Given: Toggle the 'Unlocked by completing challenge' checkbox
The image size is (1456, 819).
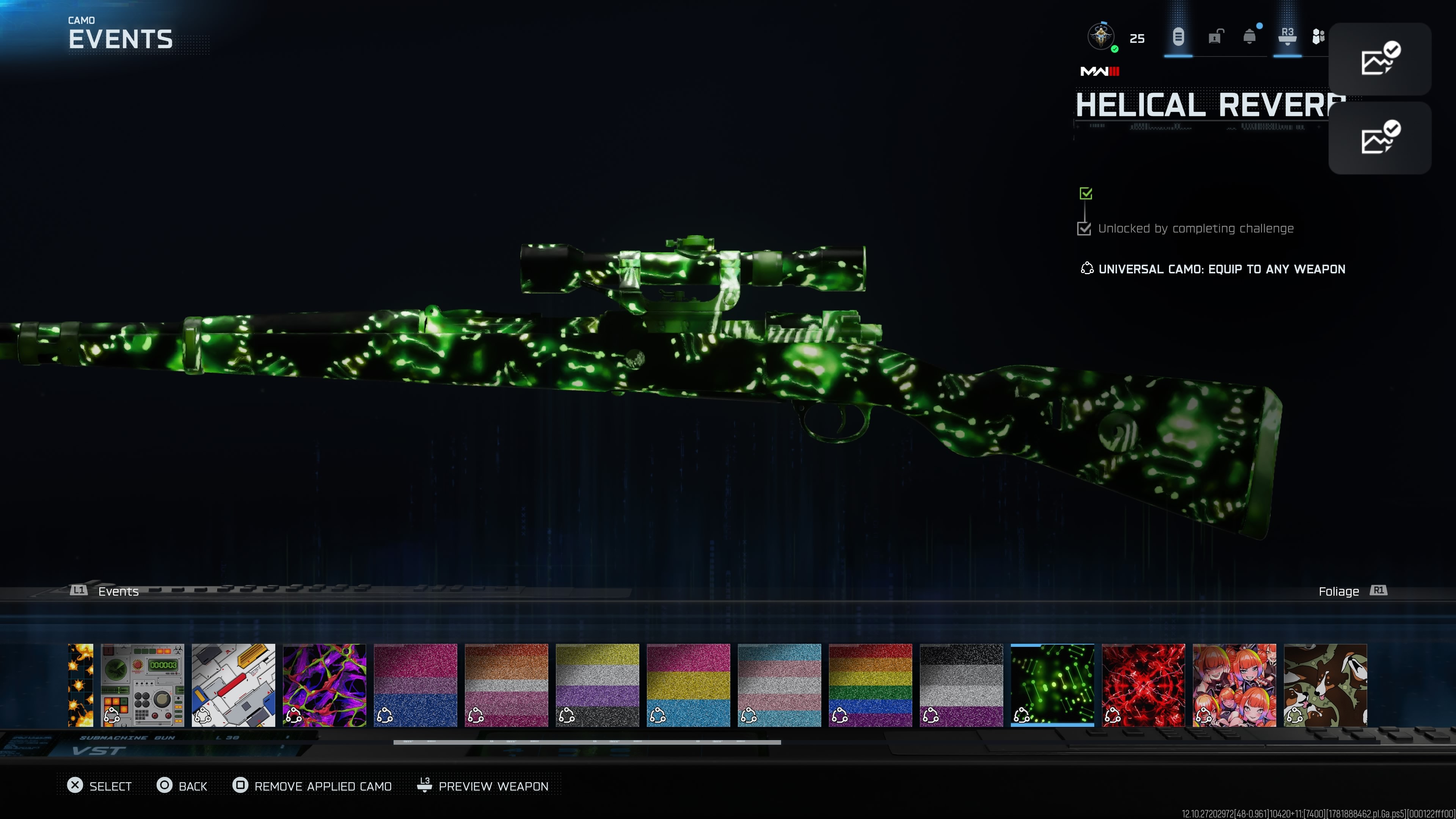Looking at the screenshot, I should point(1084,228).
